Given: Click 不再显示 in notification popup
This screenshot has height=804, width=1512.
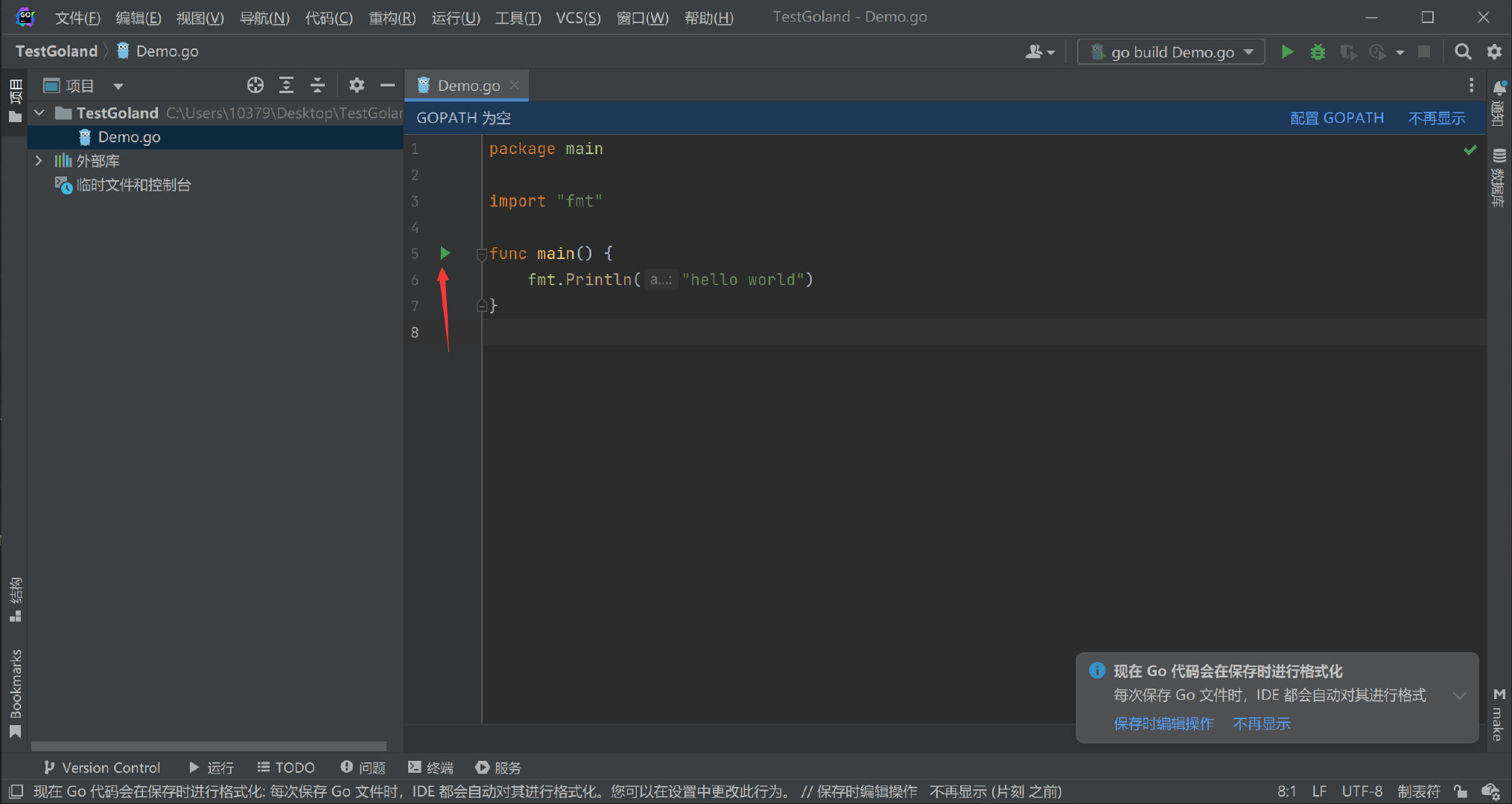Looking at the screenshot, I should coord(1262,724).
